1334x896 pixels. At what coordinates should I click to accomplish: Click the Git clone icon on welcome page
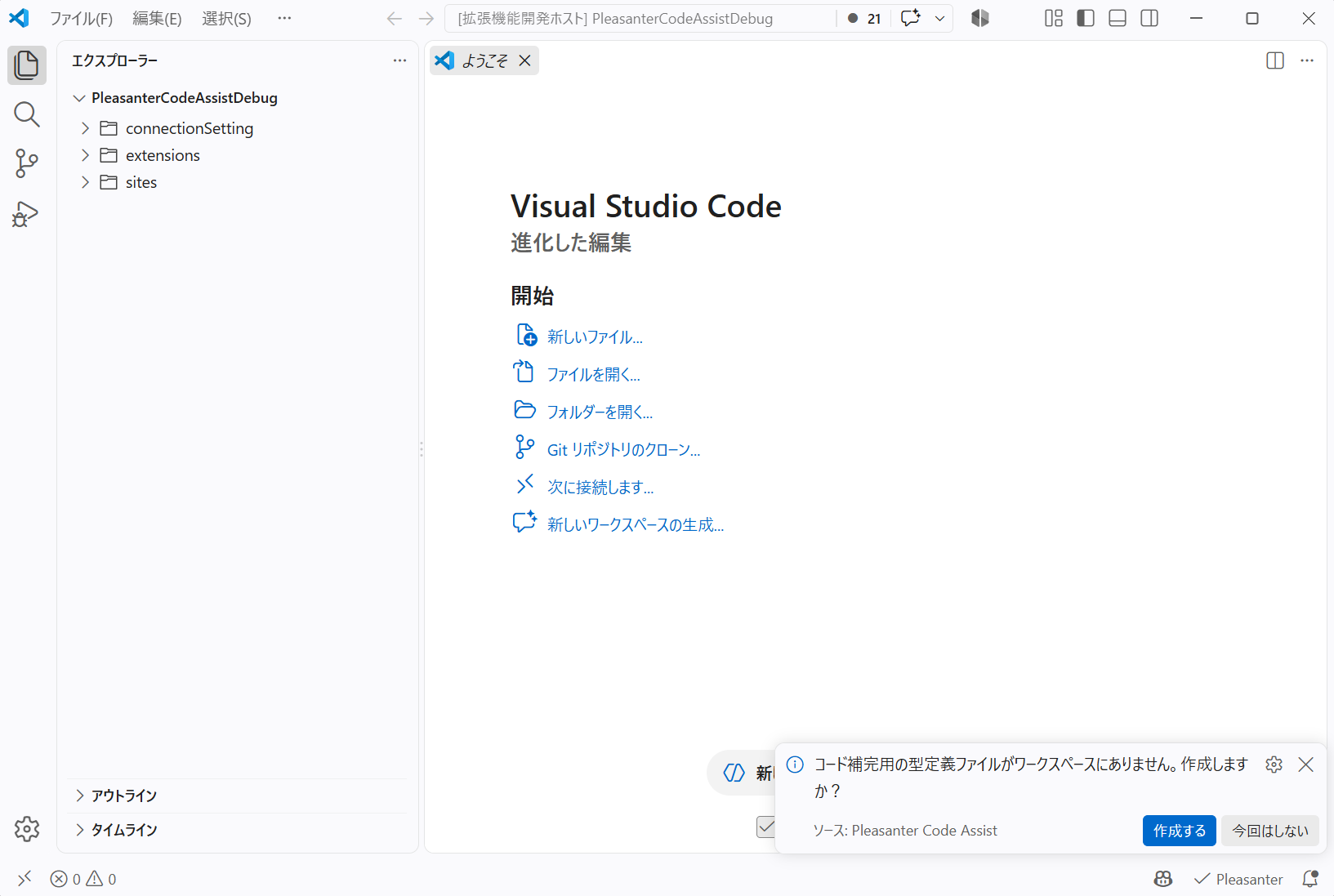click(525, 448)
